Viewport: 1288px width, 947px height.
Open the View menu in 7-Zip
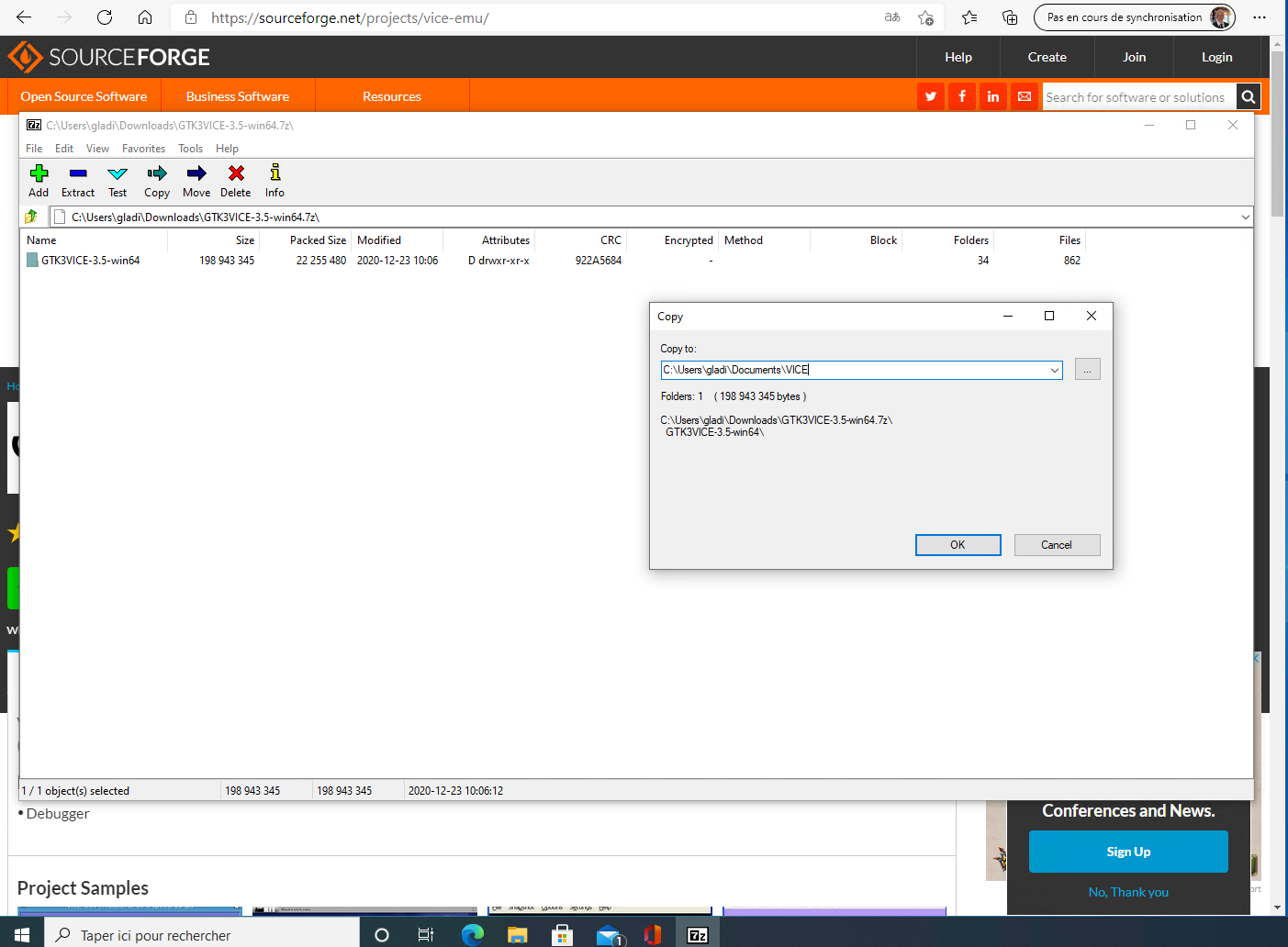pos(97,149)
